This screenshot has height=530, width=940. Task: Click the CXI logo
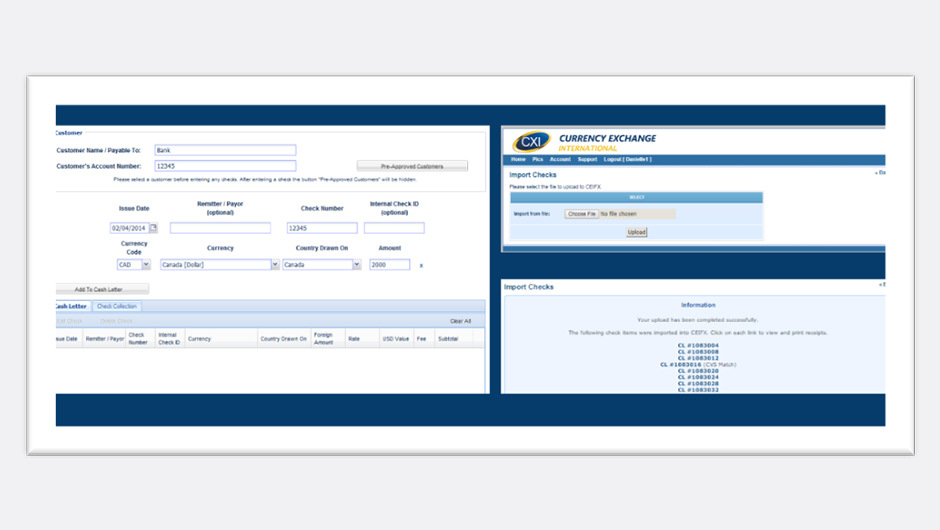[531, 142]
